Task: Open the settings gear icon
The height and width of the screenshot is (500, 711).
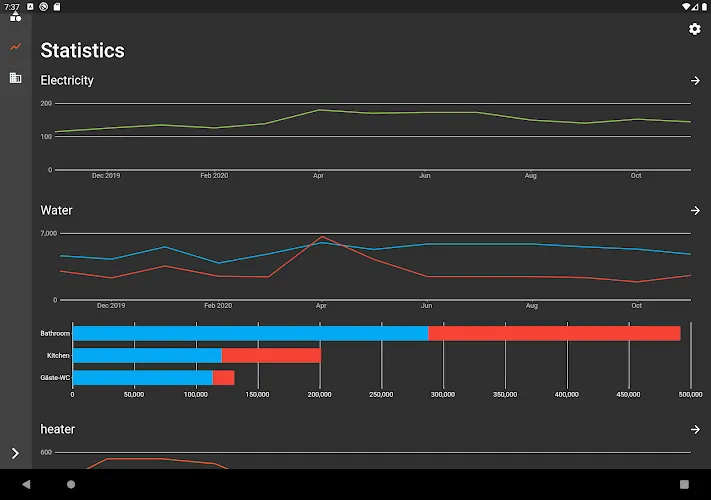Action: [694, 29]
